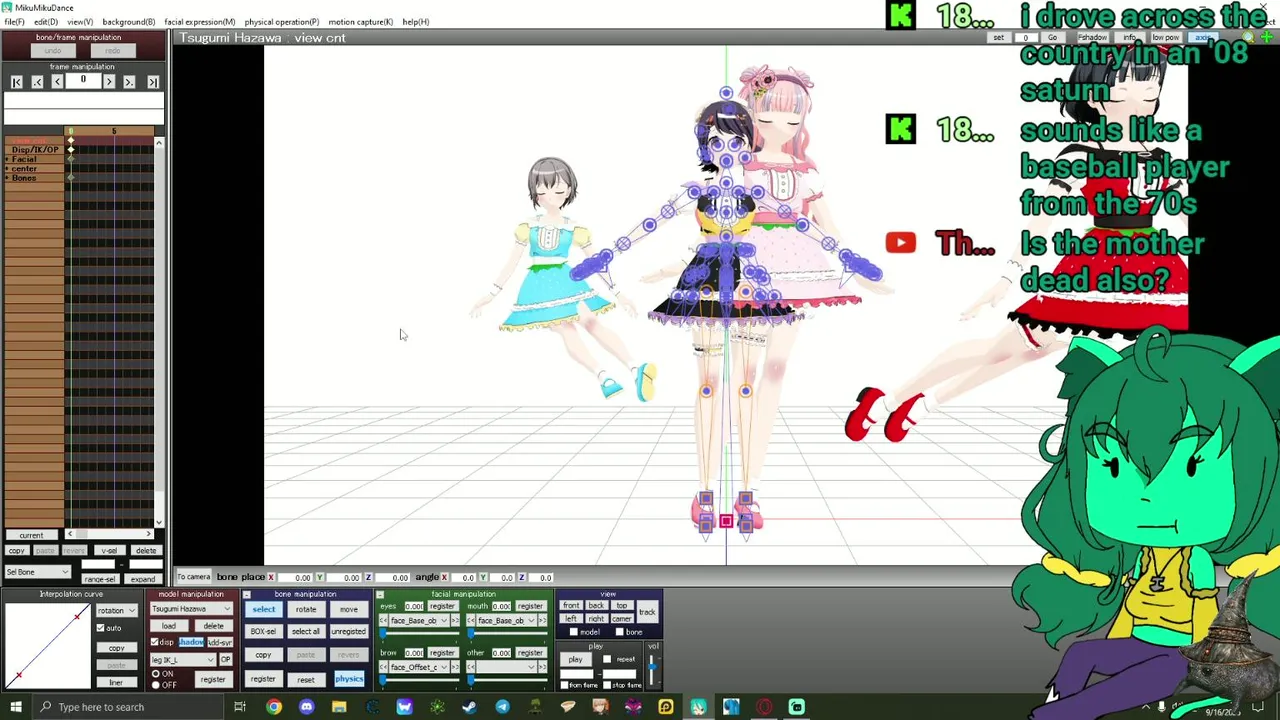Click eyes next morph >> button

tap(457, 621)
